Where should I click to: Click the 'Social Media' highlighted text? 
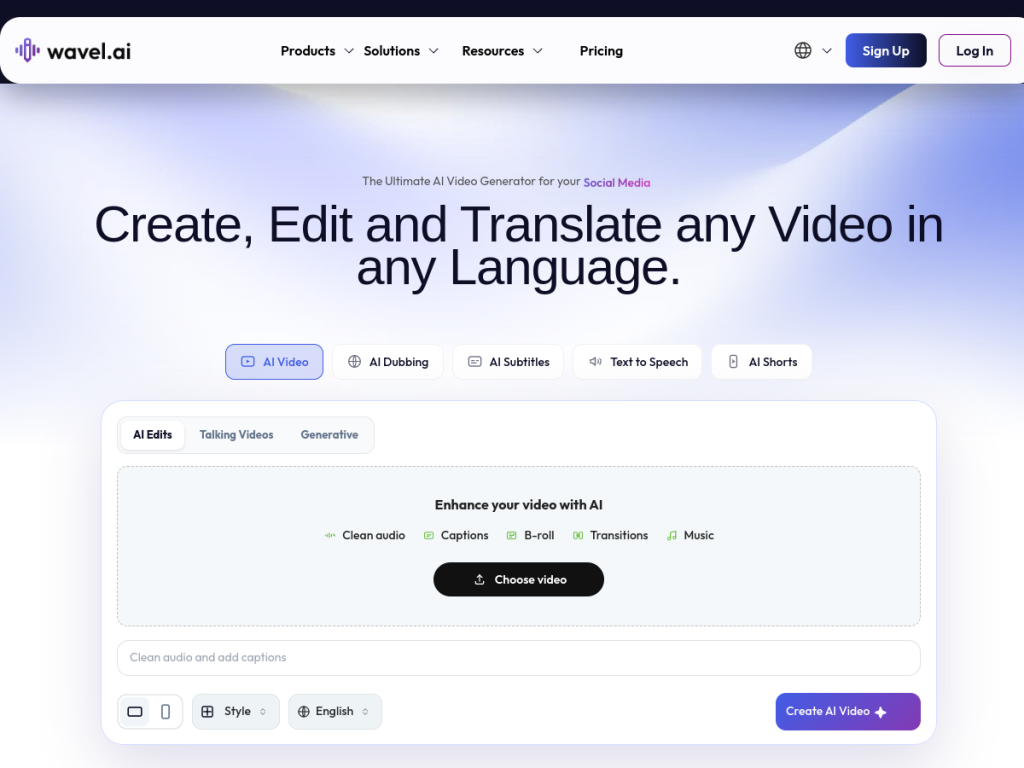pyautogui.click(x=616, y=183)
